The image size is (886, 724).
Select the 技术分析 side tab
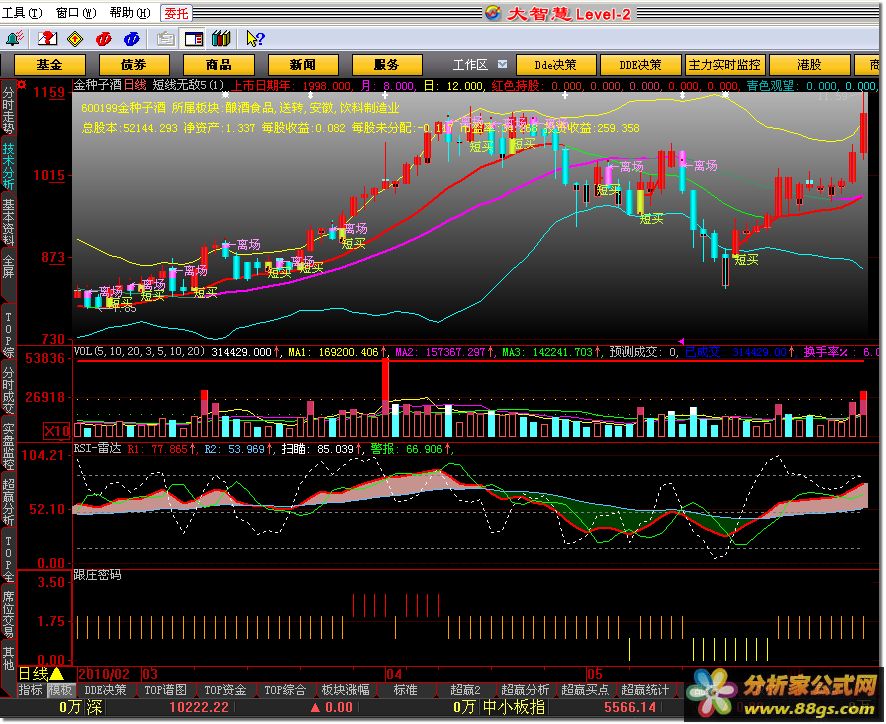click(x=8, y=166)
